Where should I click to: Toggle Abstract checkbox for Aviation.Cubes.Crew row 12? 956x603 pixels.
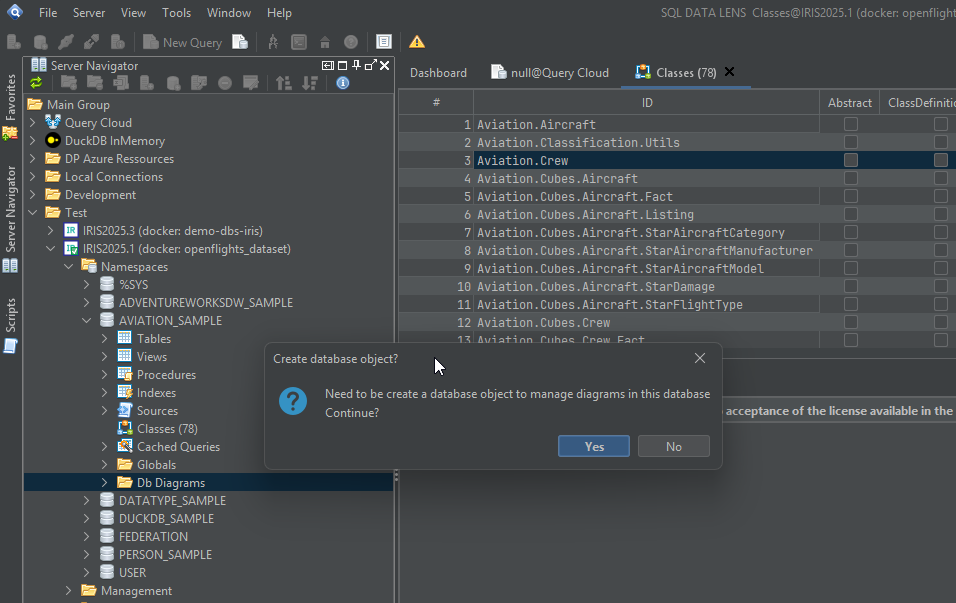851,322
